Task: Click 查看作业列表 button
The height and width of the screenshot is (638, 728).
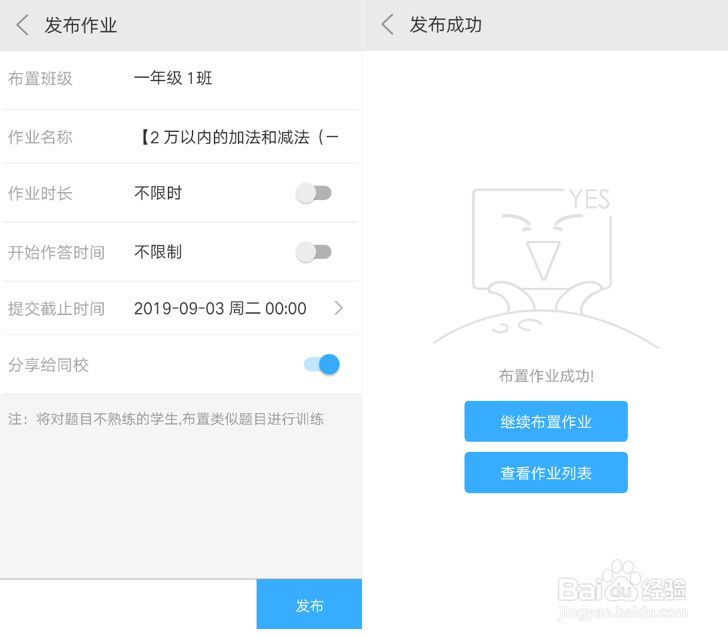Action: pyautogui.click(x=546, y=473)
